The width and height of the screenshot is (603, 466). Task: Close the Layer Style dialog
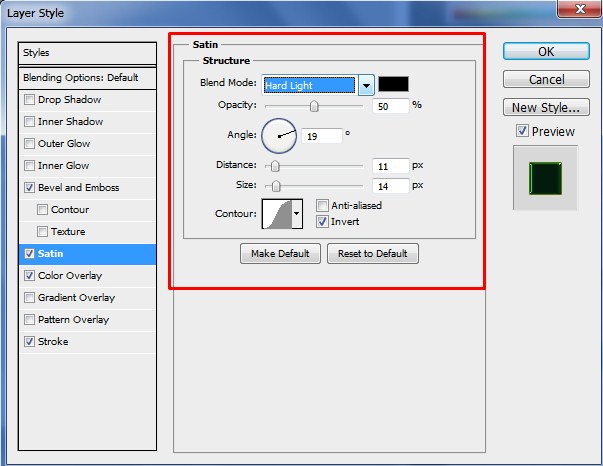pyautogui.click(x=580, y=9)
